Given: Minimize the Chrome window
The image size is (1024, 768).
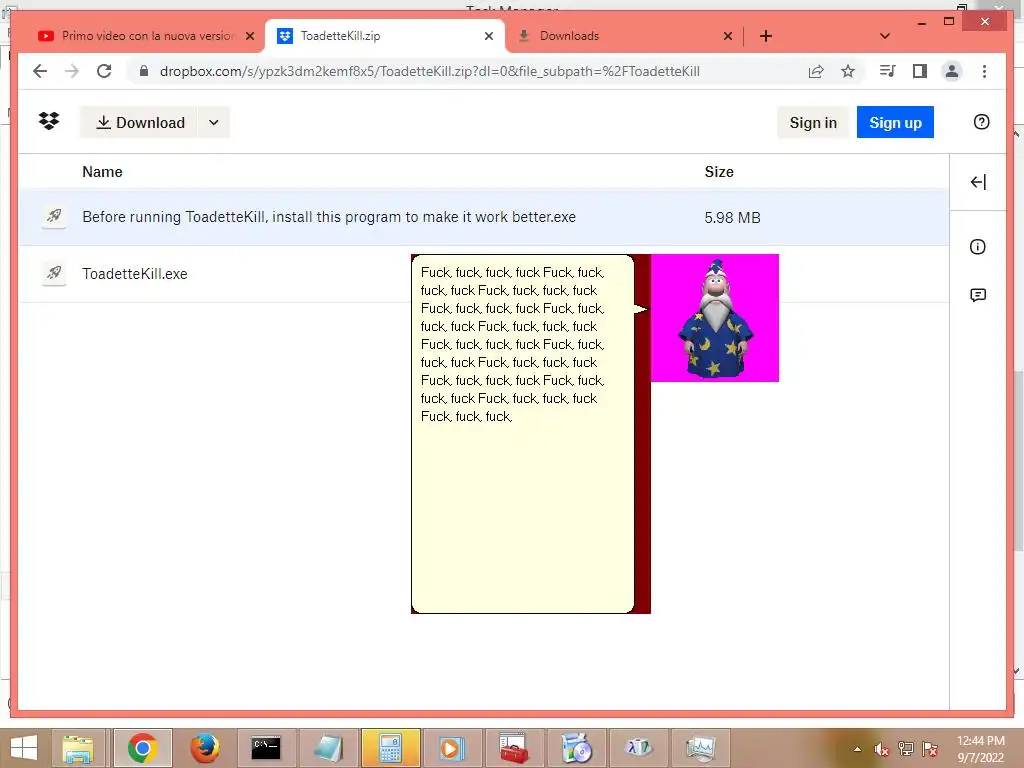Looking at the screenshot, I should coord(921,22).
